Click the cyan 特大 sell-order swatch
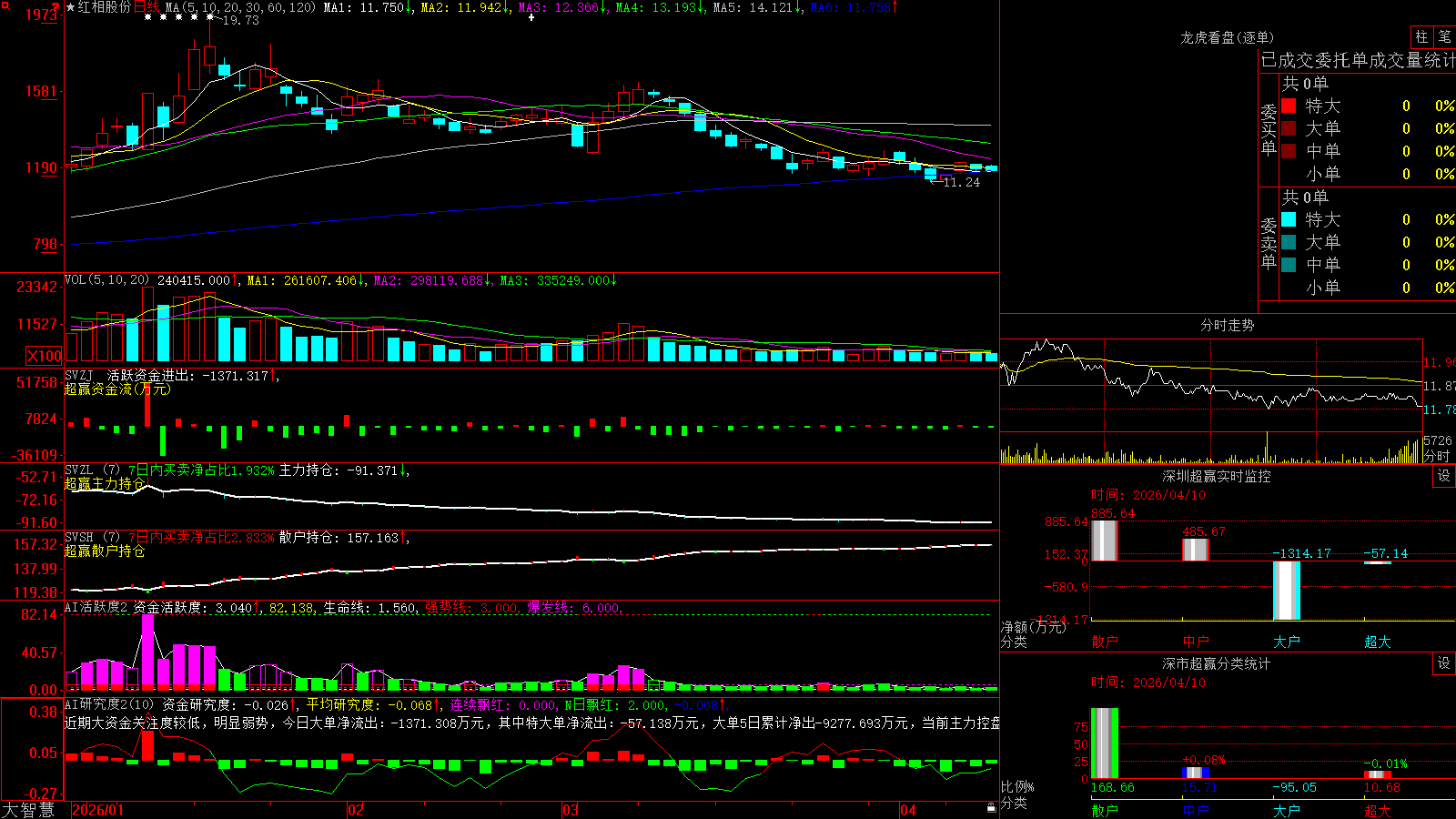This screenshot has width=1456, height=819. click(1289, 219)
